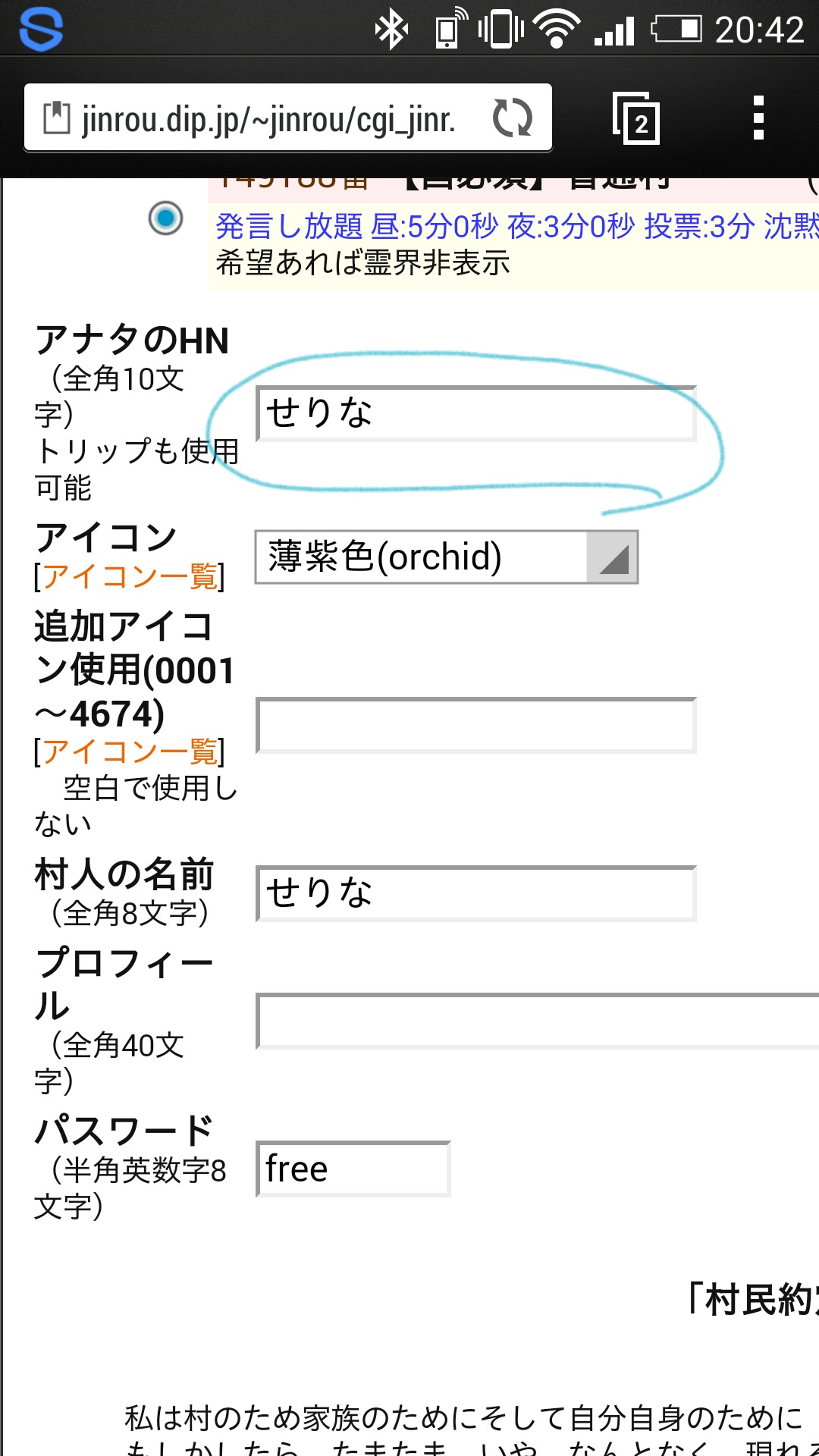Tap the battery status icon
The image size is (819, 1456).
[x=676, y=30]
